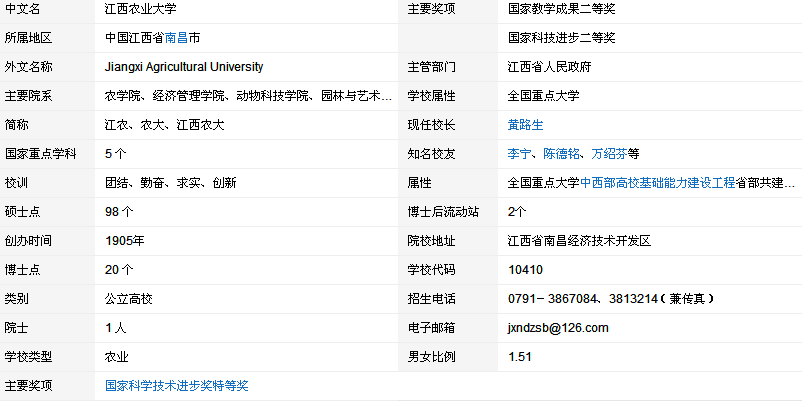Image resolution: width=812 pixels, height=407 pixels.
Task: Click the 电子邮箱 field label
Action: [431, 328]
